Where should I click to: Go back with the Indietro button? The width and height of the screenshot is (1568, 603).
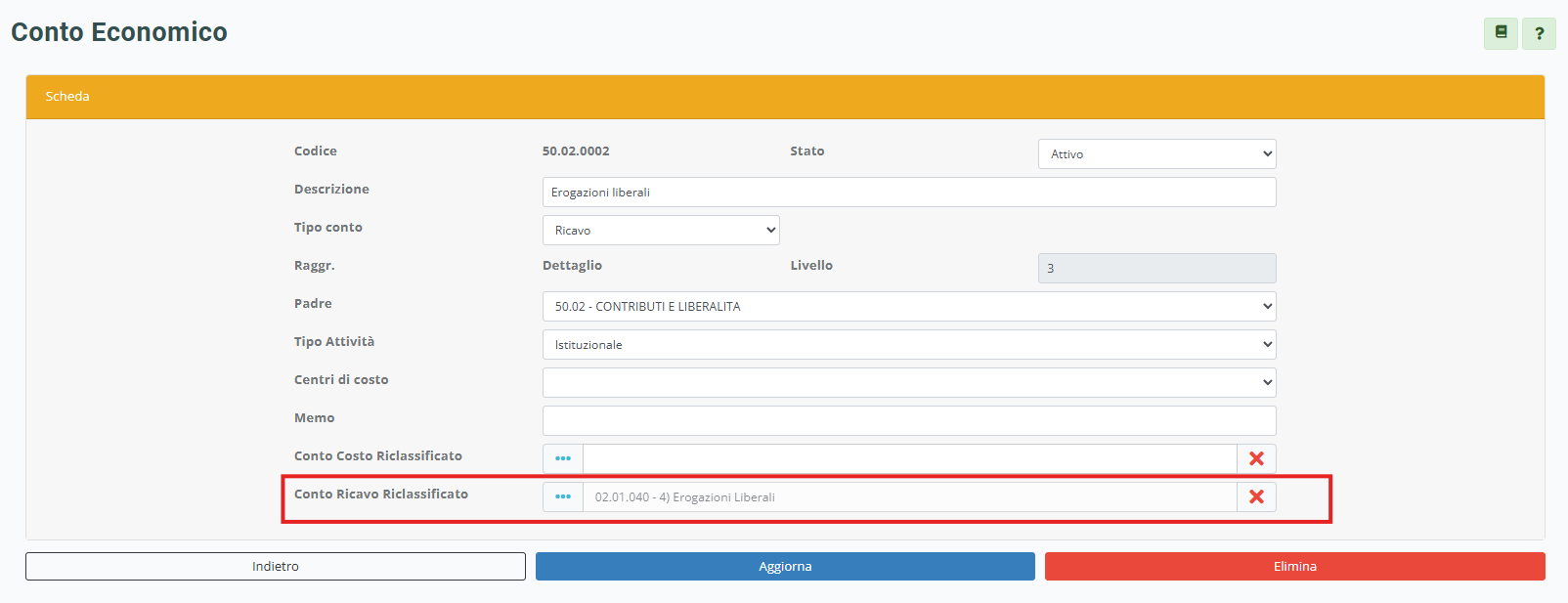(276, 566)
